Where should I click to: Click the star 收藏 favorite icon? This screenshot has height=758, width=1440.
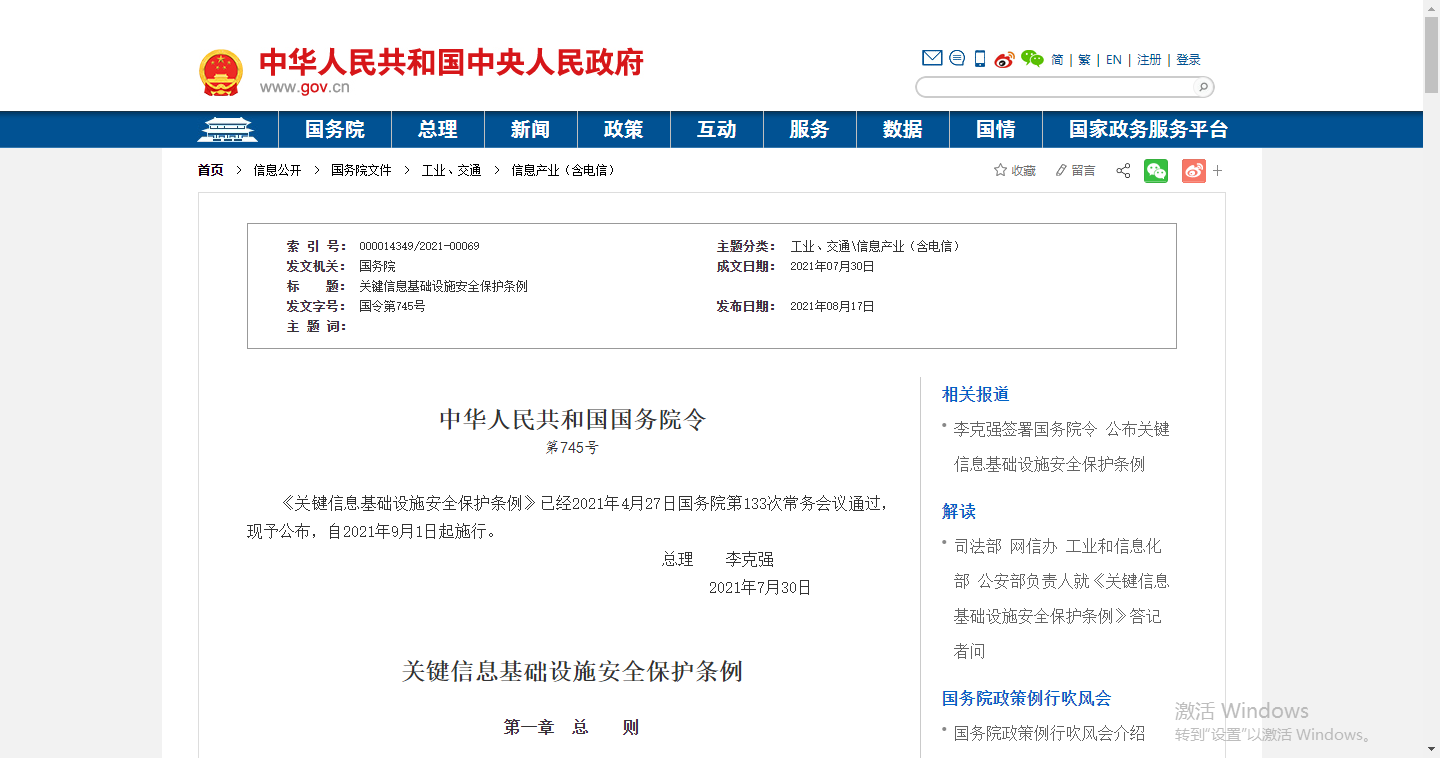point(1000,170)
